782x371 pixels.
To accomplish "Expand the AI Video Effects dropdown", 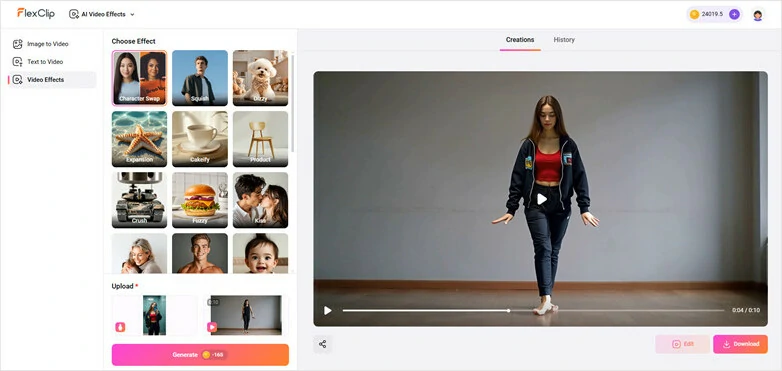I will pos(102,14).
